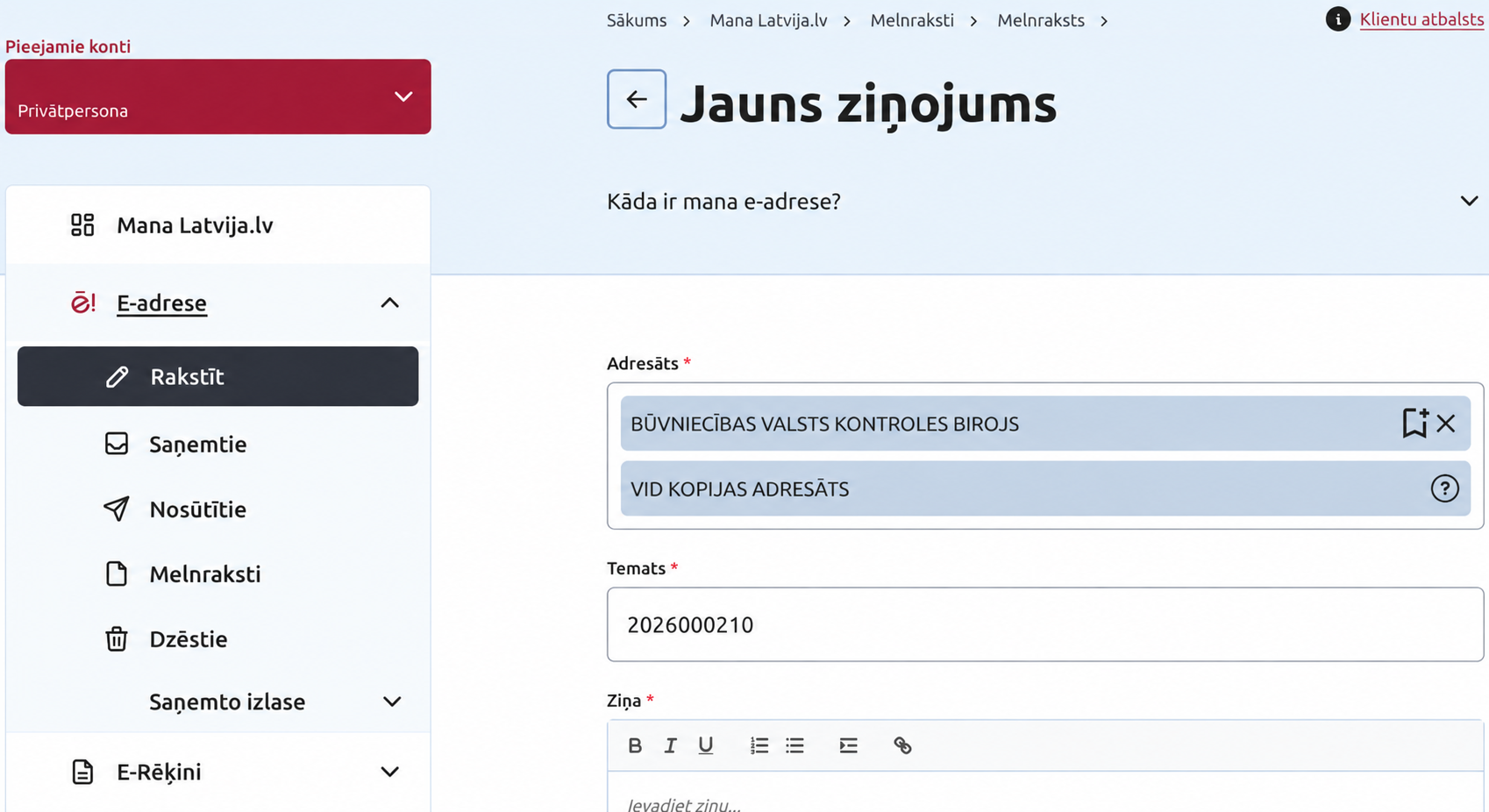Insert a bulleted list
Screen dimensions: 1489x812
coord(794,745)
